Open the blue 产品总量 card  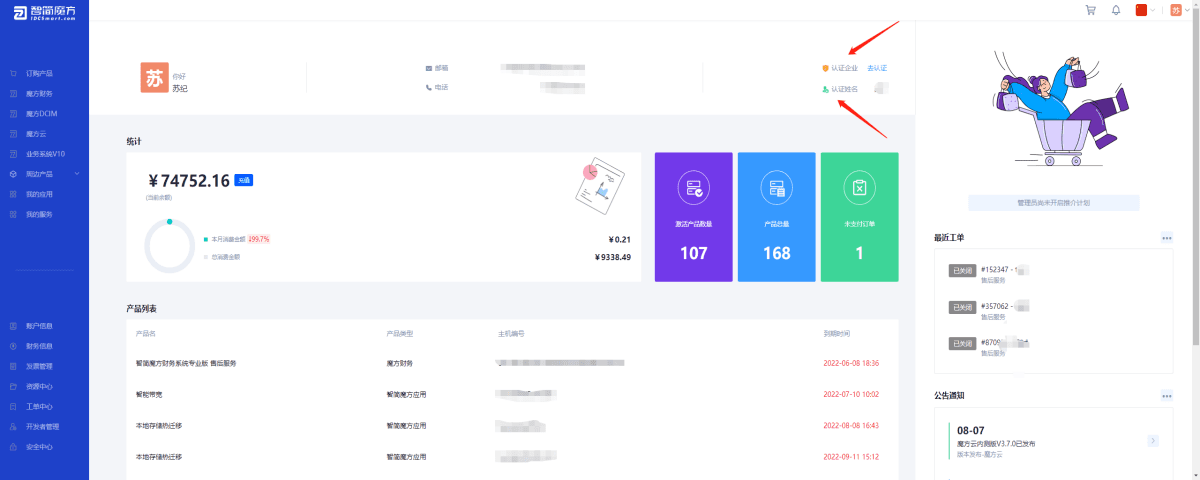click(x=776, y=217)
